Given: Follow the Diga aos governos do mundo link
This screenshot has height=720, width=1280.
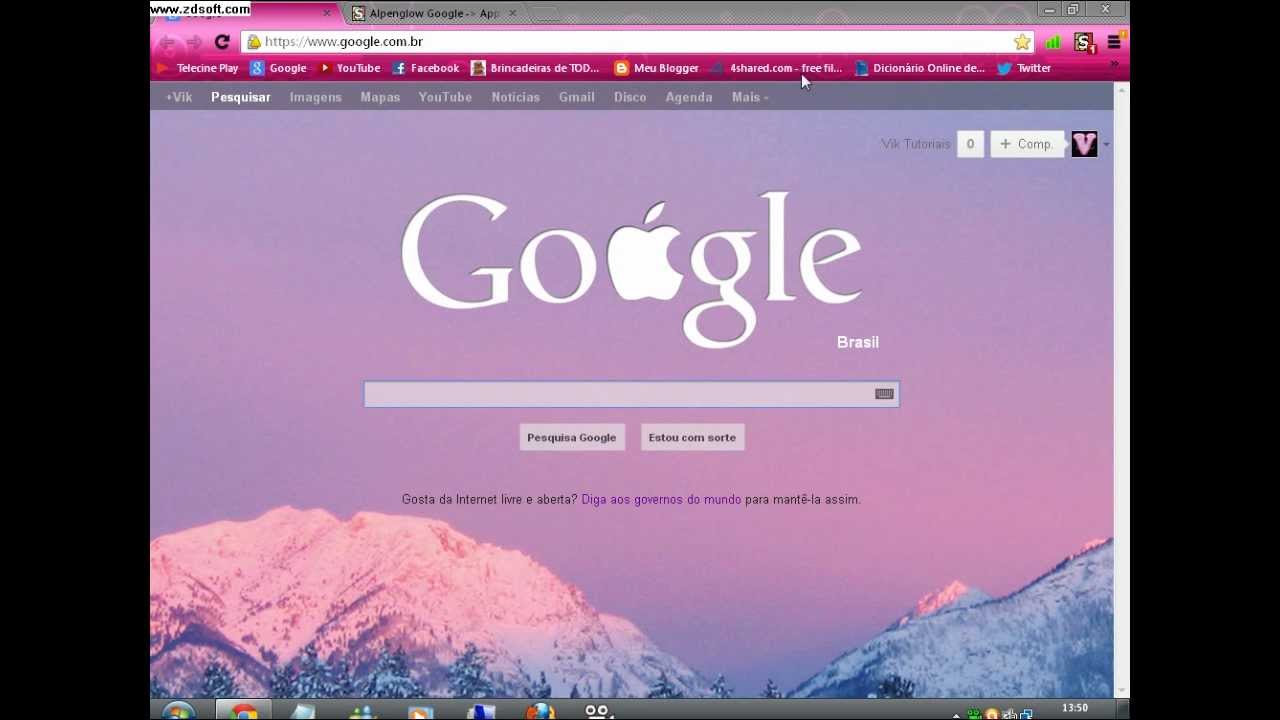Looking at the screenshot, I should point(661,499).
